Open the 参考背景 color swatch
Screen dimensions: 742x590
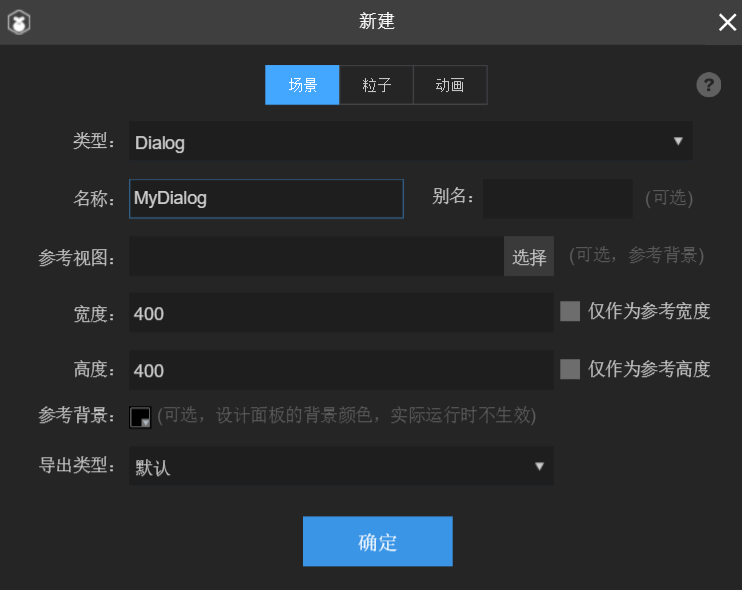click(140, 416)
